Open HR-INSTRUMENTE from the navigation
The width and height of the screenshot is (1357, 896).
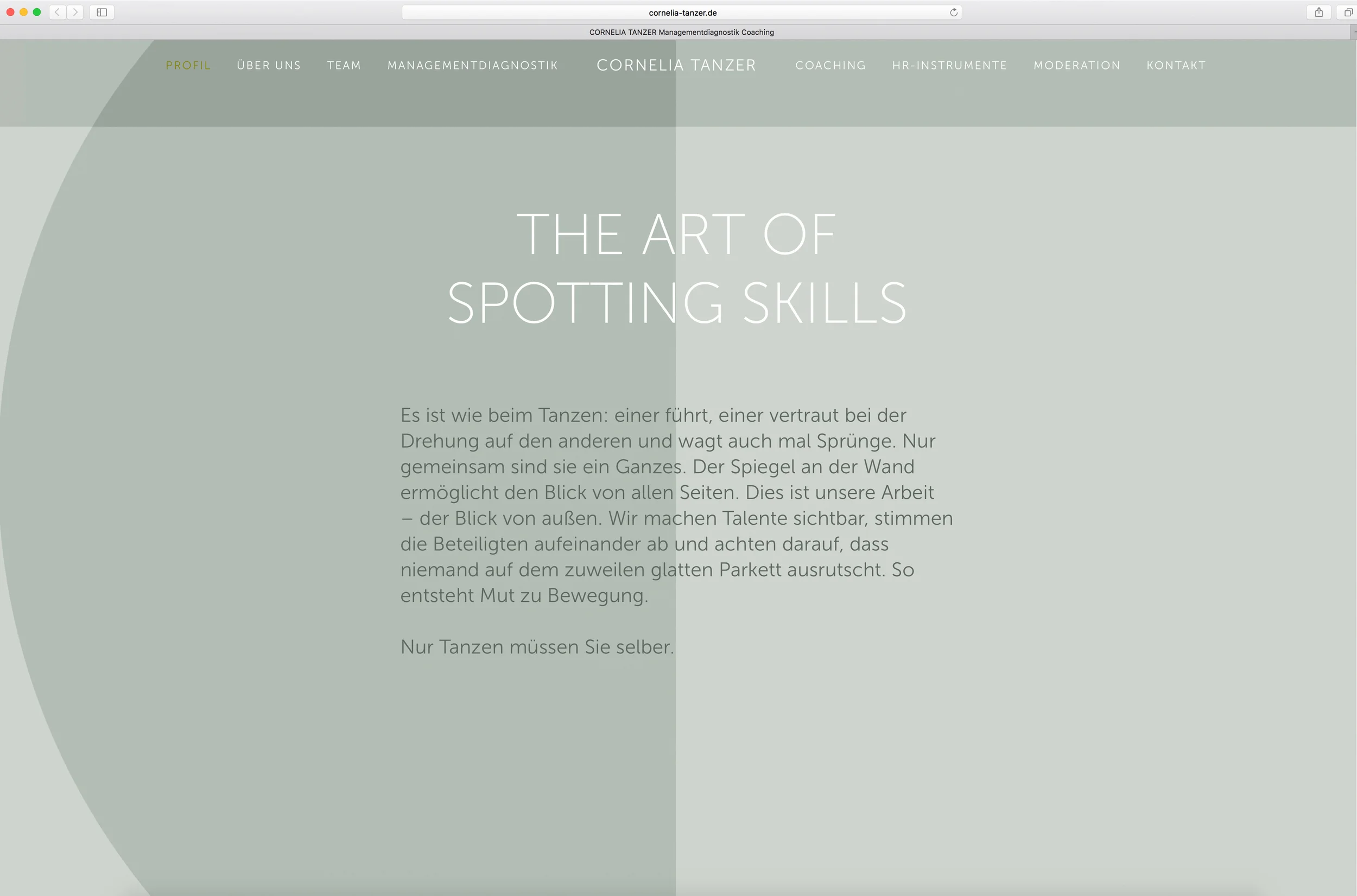(949, 65)
